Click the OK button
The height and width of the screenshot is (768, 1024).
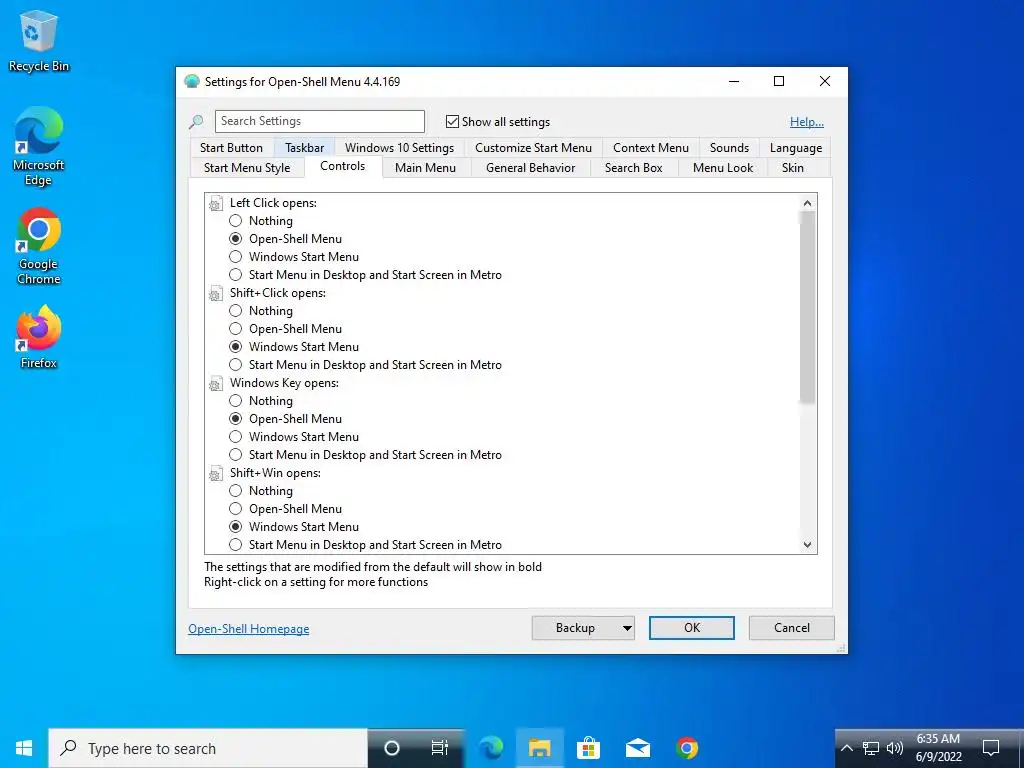[692, 628]
